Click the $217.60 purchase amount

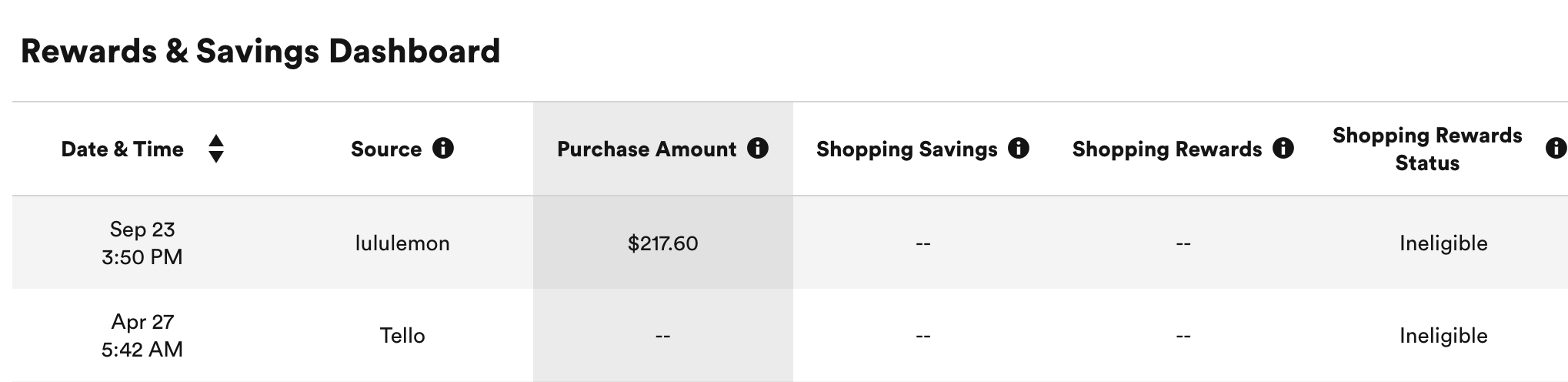pyautogui.click(x=662, y=243)
